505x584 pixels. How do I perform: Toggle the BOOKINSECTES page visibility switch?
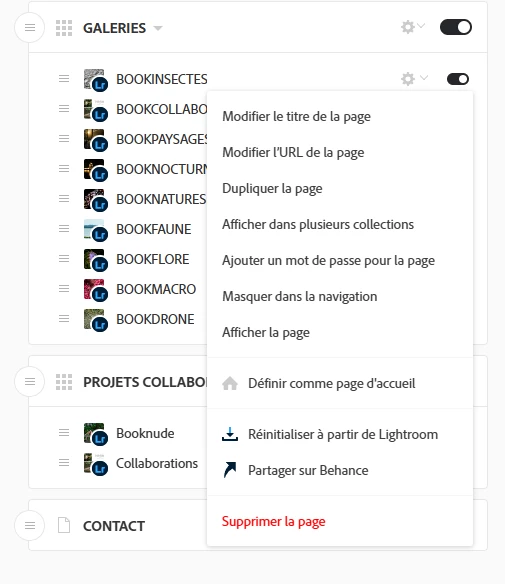tap(458, 79)
